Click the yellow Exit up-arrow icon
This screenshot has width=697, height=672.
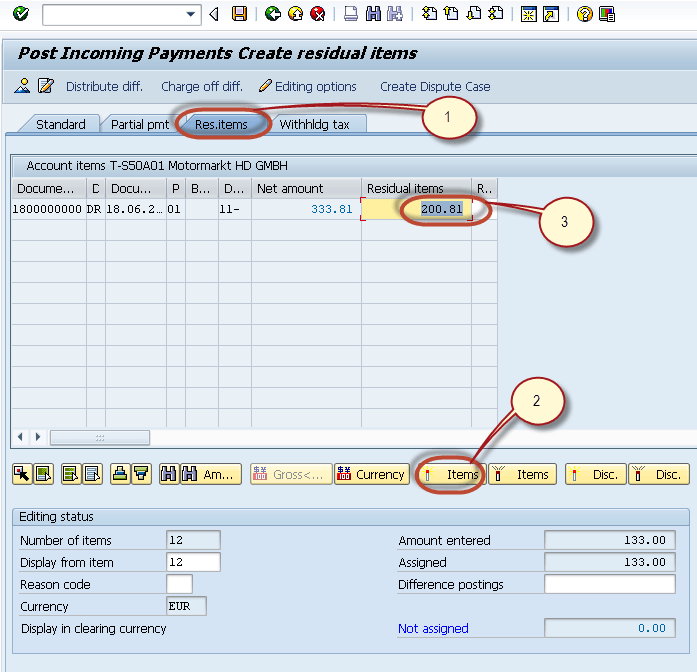(295, 14)
